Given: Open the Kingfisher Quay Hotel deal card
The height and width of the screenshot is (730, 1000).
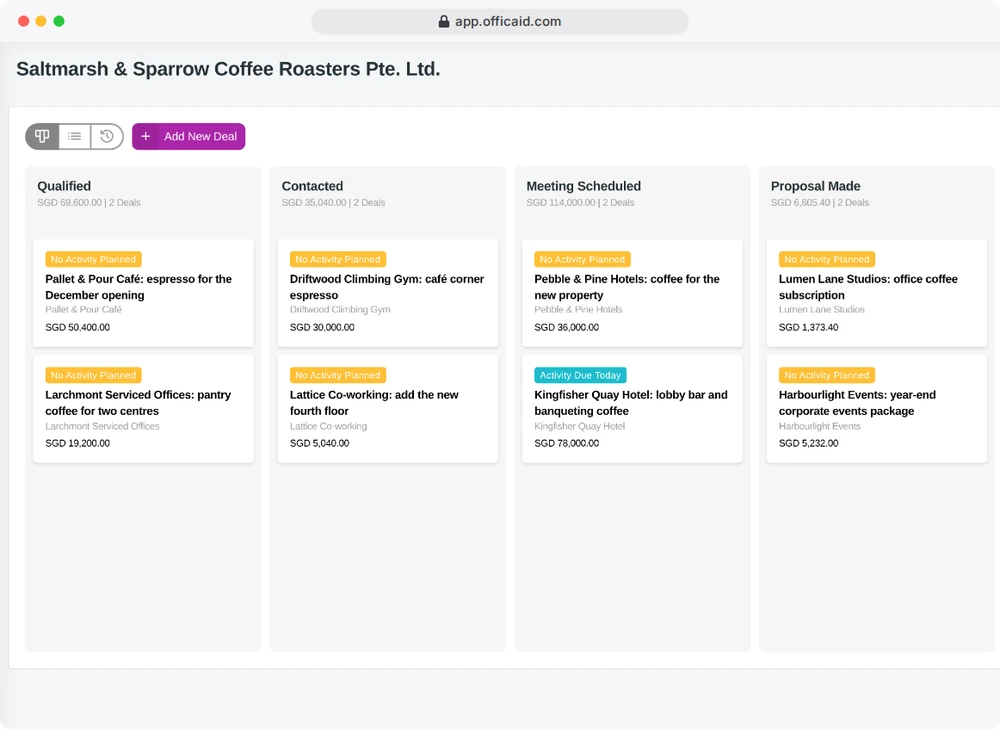Looking at the screenshot, I should point(633,409).
